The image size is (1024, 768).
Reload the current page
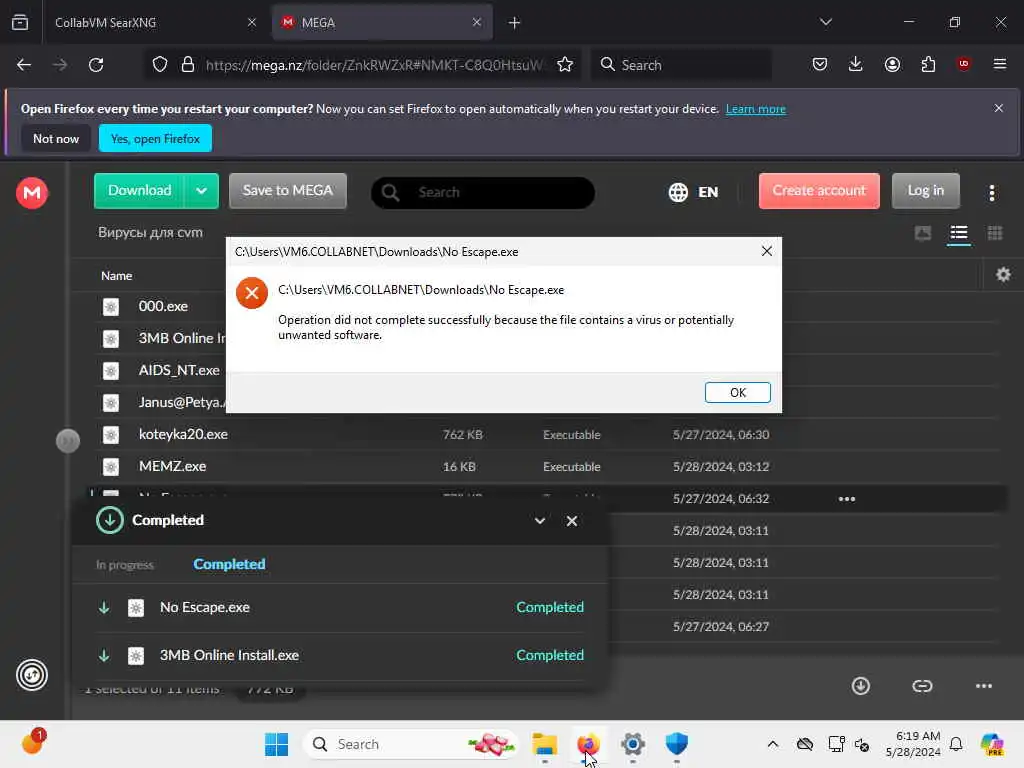[96, 65]
